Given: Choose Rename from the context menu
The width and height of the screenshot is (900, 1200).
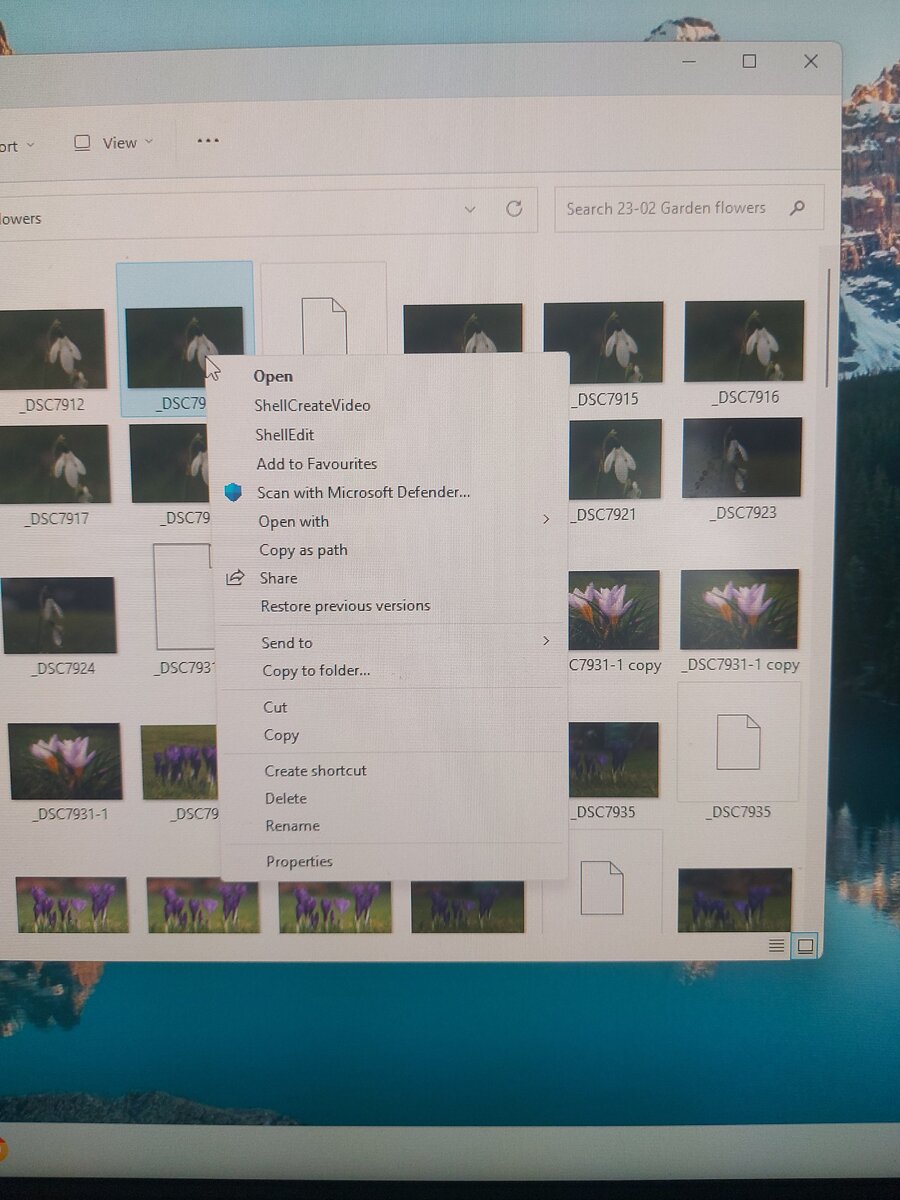Looking at the screenshot, I should (x=292, y=825).
